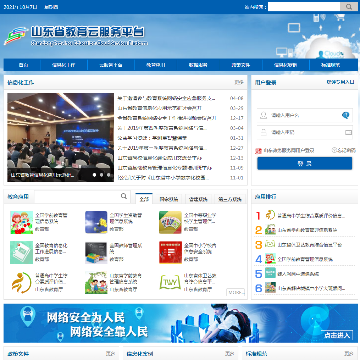
Task: Select the 全部 tab in the application list
Action: [x=144, y=199]
